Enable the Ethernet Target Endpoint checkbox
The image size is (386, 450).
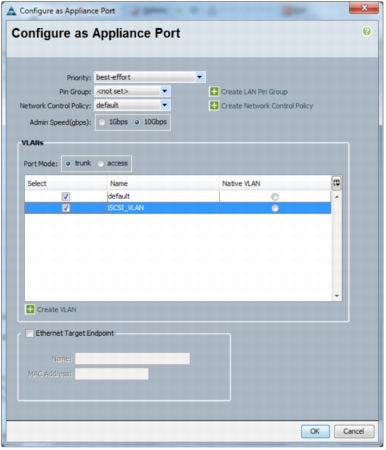[x=30, y=333]
